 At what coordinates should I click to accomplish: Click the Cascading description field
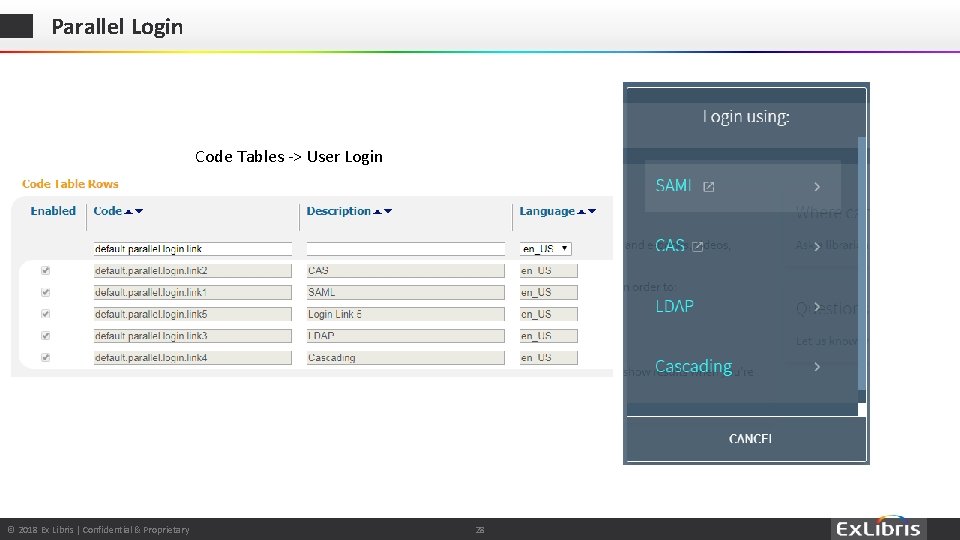[406, 358]
